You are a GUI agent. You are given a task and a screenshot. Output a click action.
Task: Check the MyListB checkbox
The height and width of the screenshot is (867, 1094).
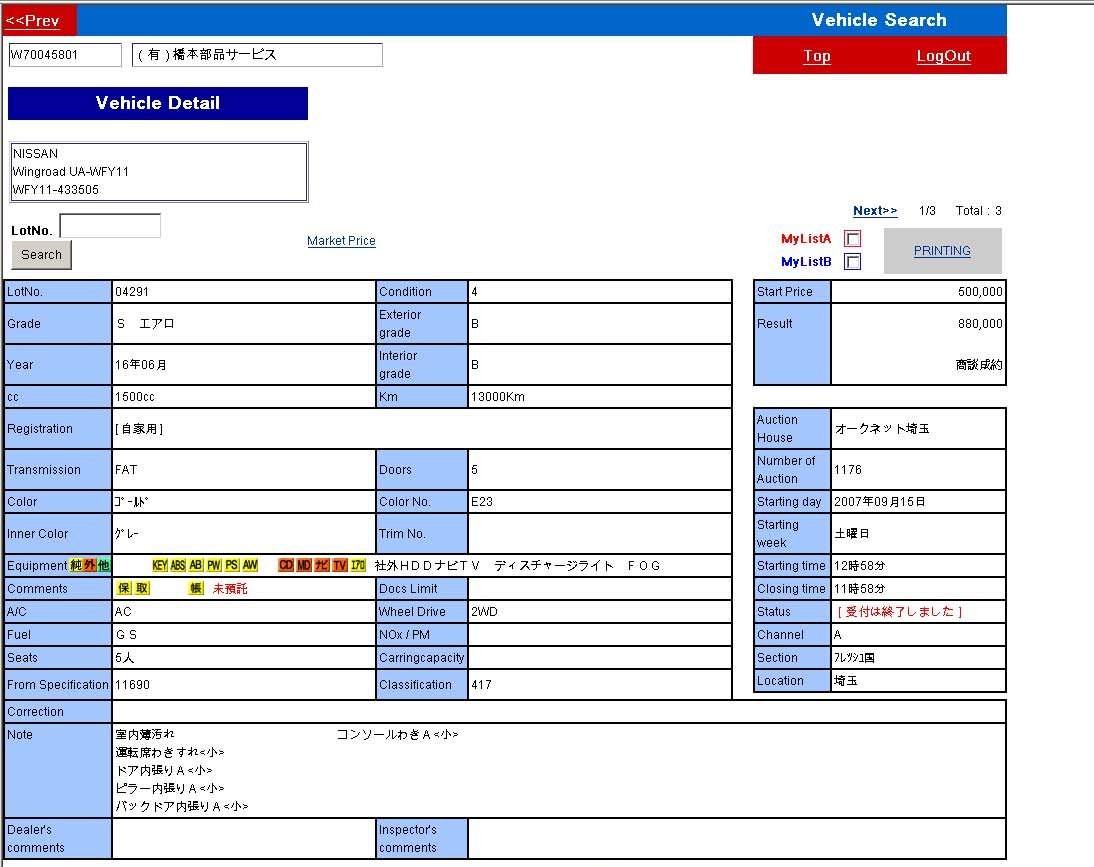pos(853,262)
